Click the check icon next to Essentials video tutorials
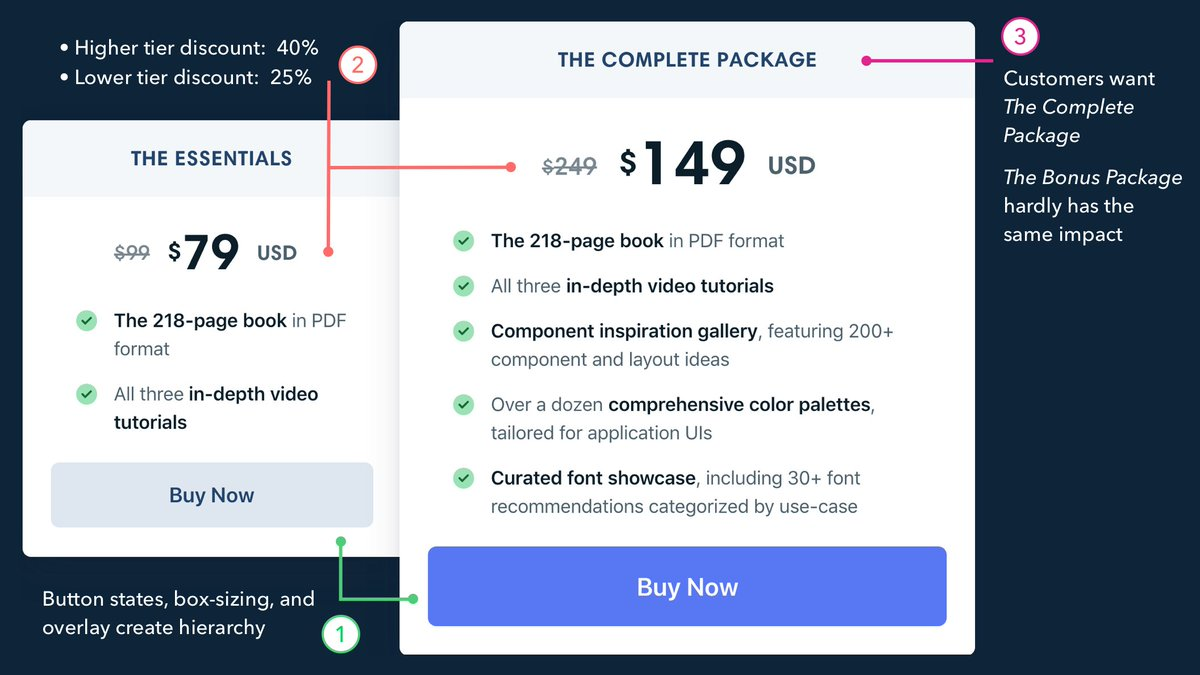This screenshot has width=1200, height=675. 87,394
